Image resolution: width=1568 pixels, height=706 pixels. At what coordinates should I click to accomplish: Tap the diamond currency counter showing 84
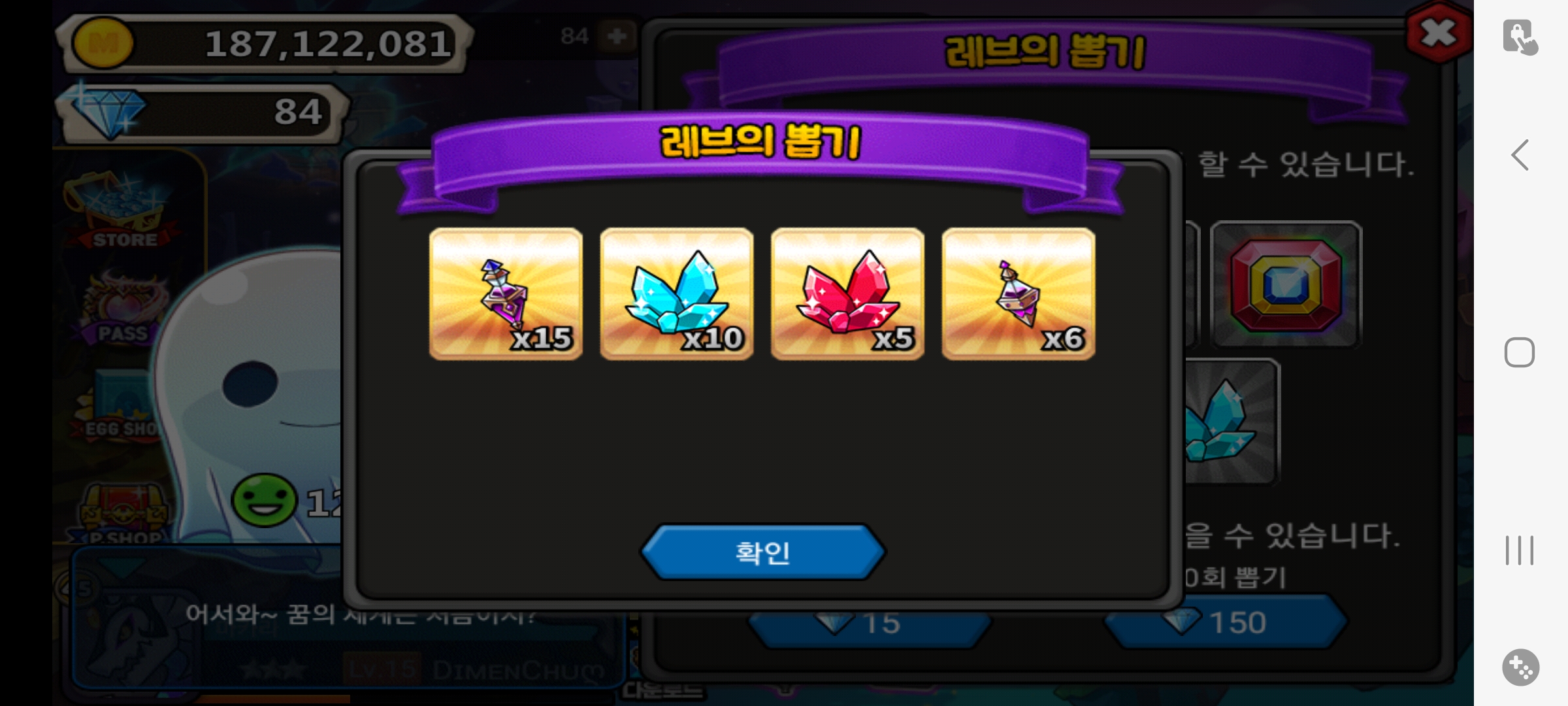(203, 111)
